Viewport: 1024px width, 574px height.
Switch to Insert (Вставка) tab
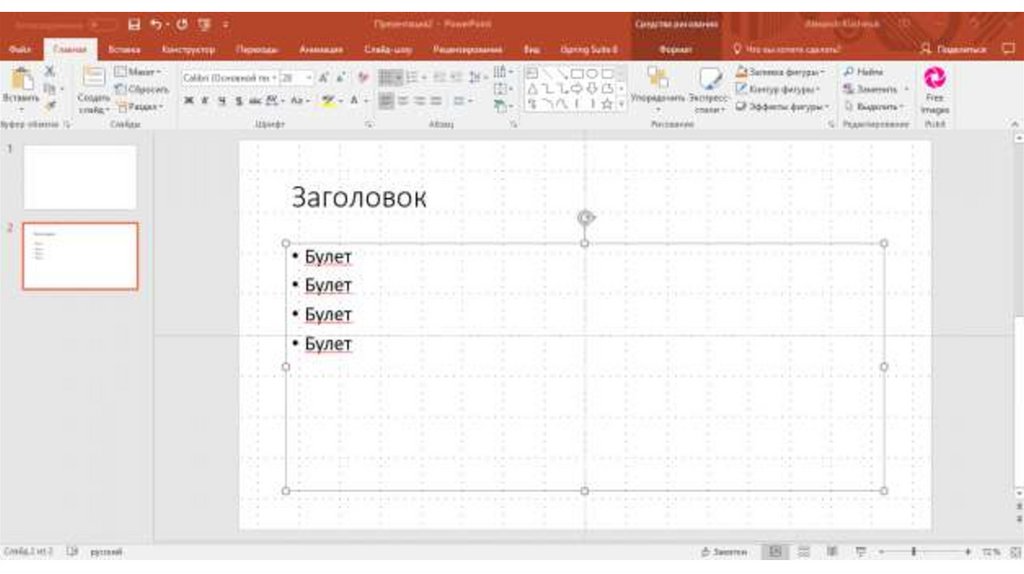point(124,49)
